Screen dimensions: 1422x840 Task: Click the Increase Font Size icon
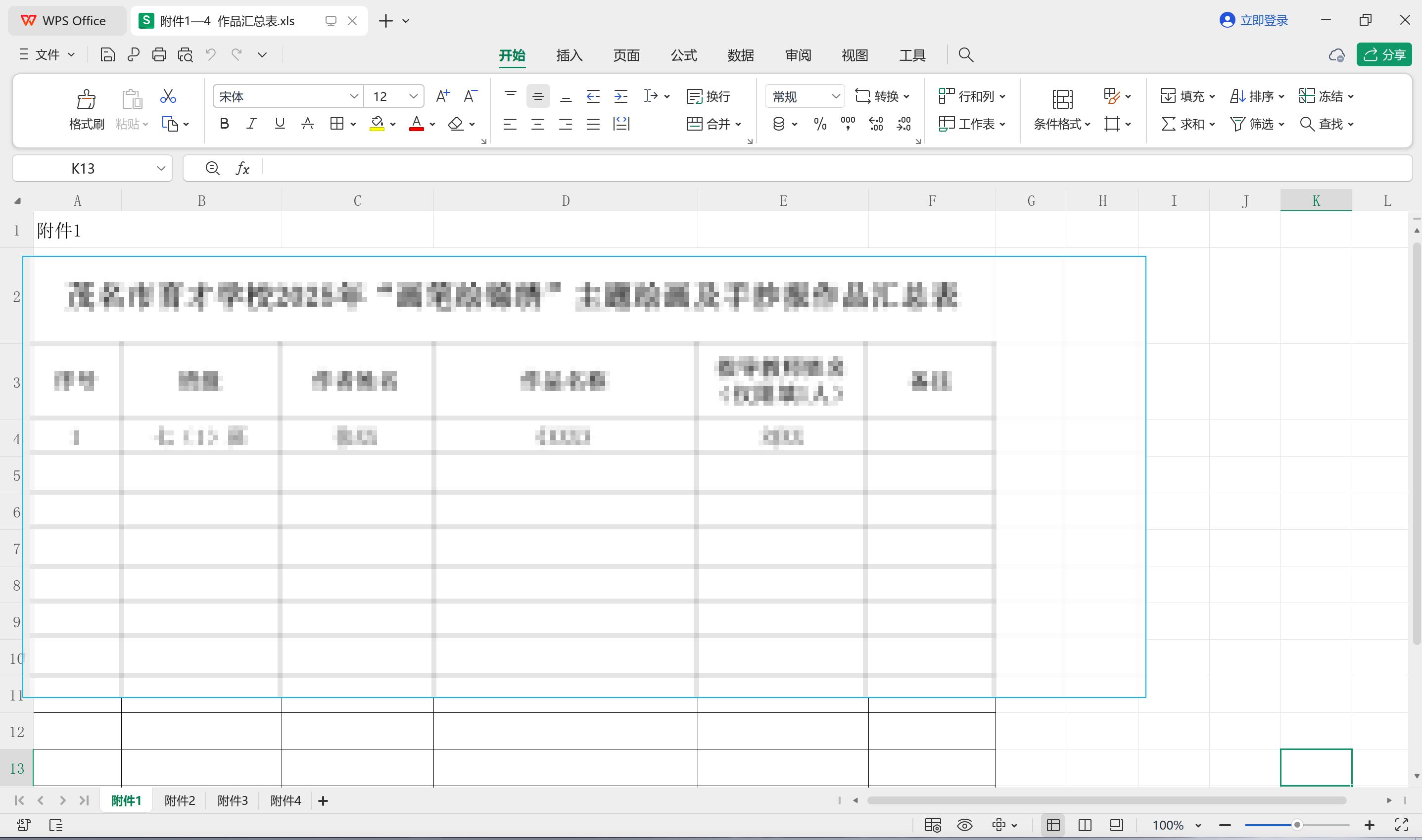click(x=443, y=95)
